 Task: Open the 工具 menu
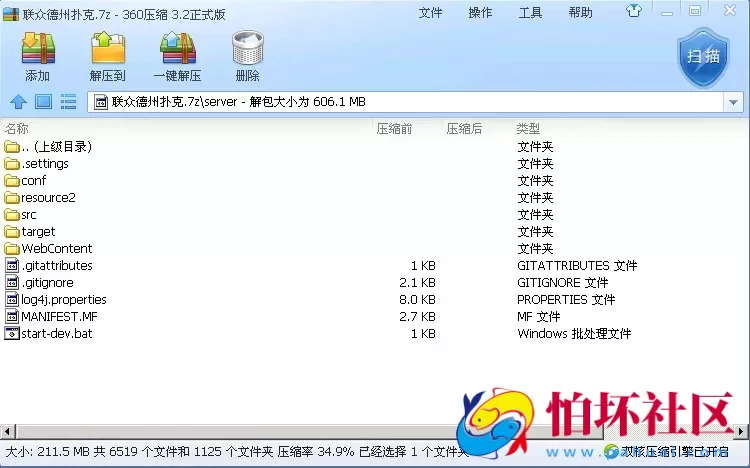(x=530, y=13)
